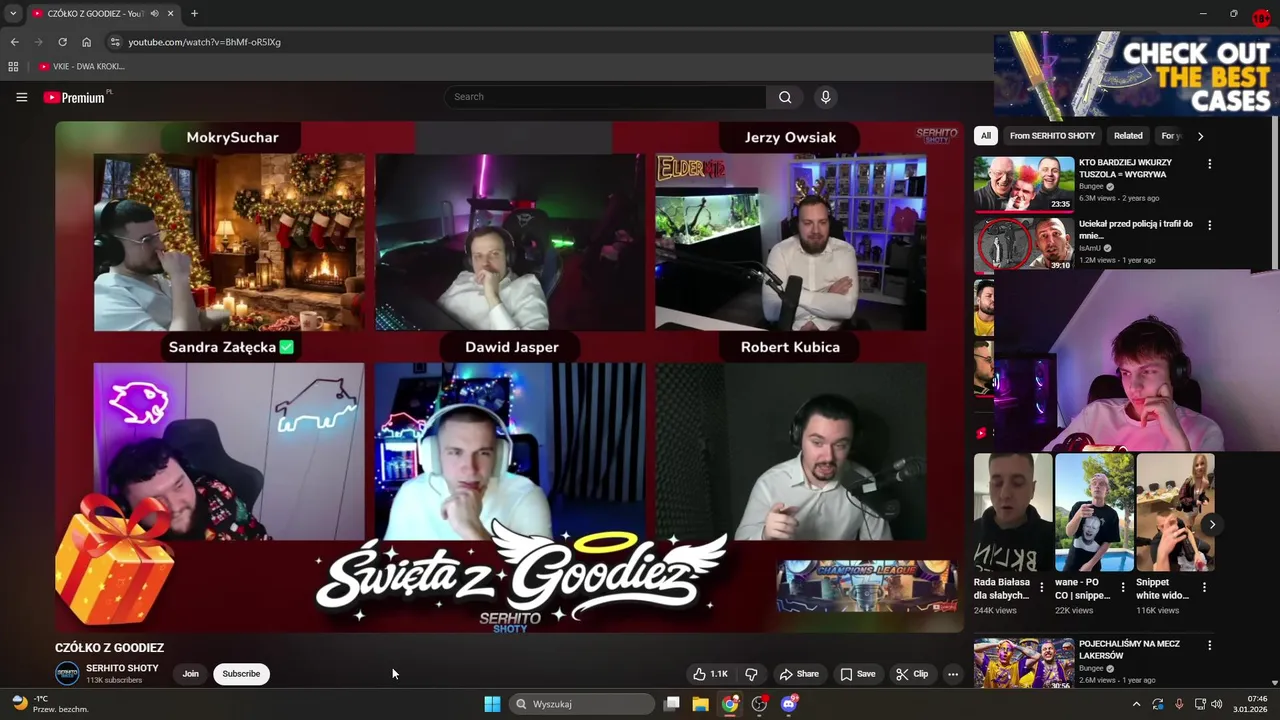Screen dimensions: 1280x720
Task: Join the SERHITO SHOTY channel membership
Action: click(x=190, y=674)
